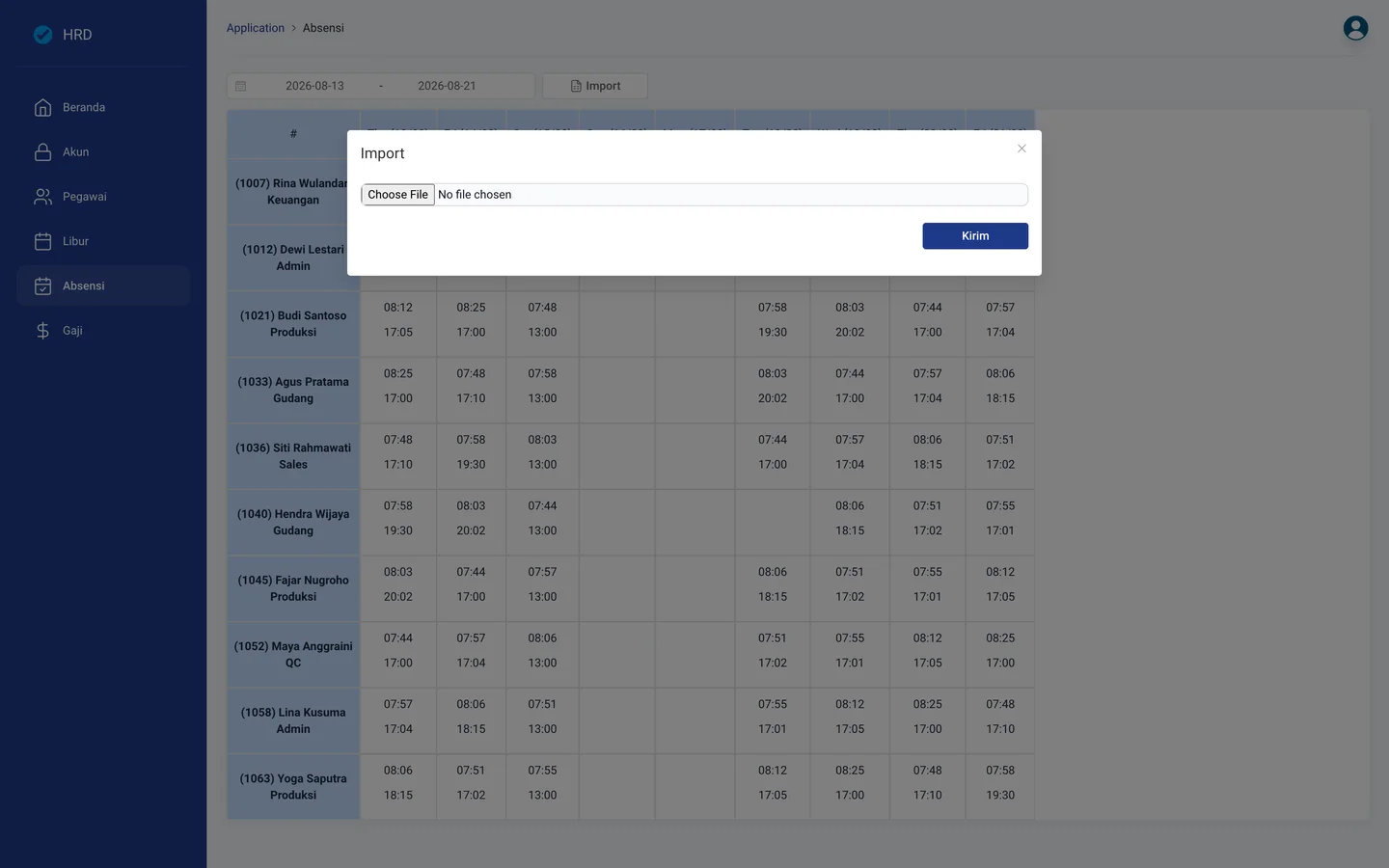Screen dimensions: 1389x868
Task: Click Siti Rahmawati's first-column 17:10 time
Action: pos(398,465)
